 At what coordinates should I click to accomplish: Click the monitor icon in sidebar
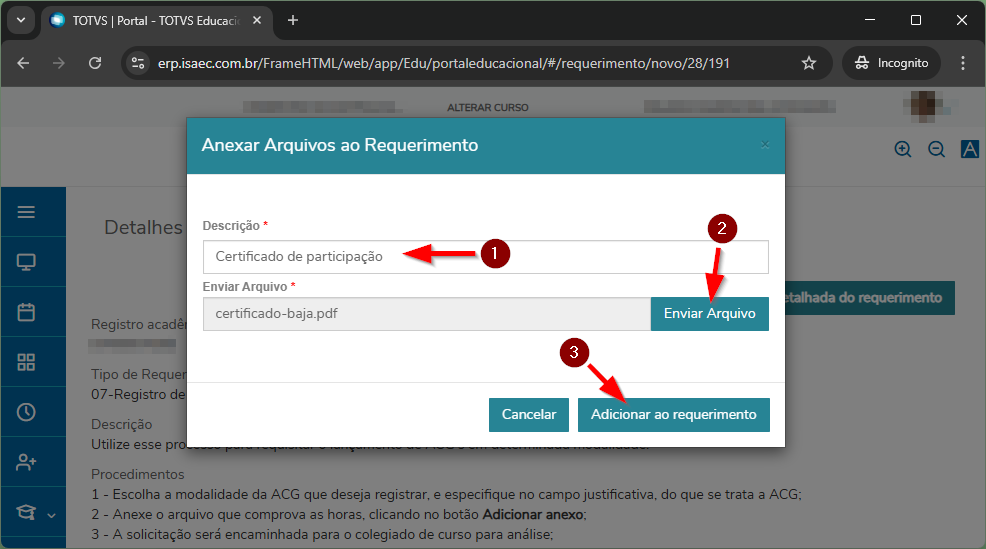coord(27,263)
